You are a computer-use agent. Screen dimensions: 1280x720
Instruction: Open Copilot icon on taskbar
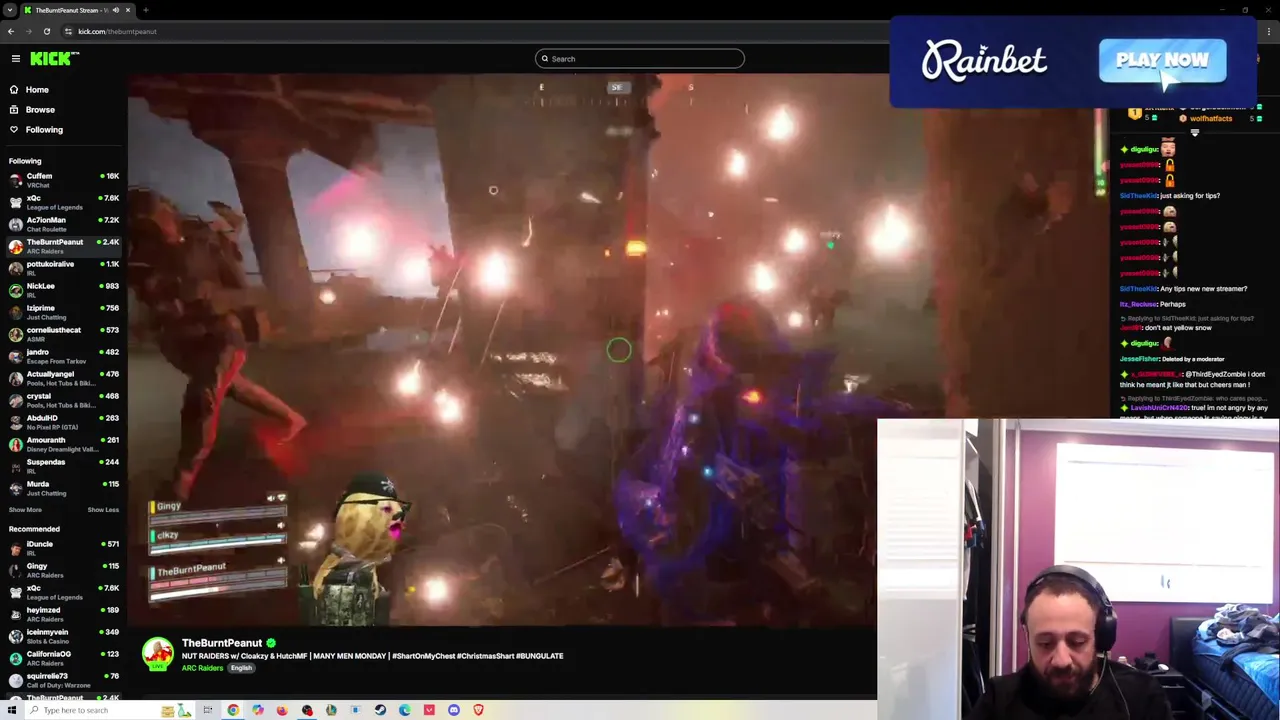point(258,710)
